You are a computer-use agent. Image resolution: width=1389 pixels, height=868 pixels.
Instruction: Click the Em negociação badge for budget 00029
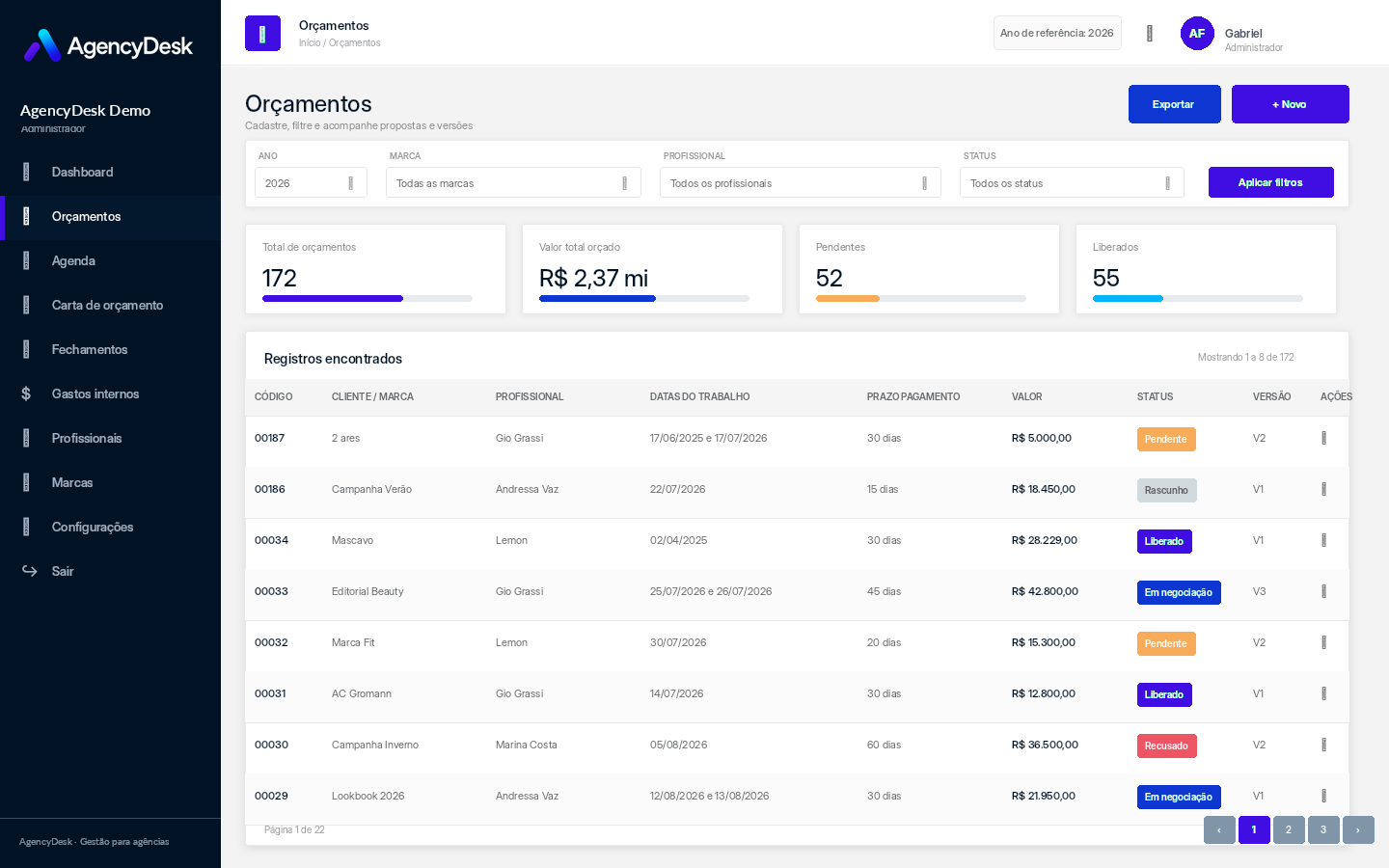(x=1179, y=797)
